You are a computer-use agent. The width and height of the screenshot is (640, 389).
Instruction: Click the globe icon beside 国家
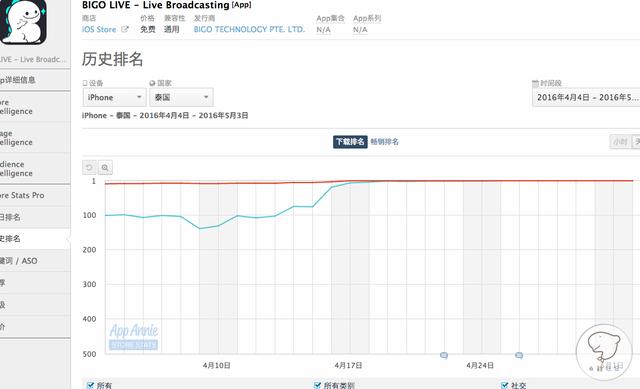(x=152, y=83)
